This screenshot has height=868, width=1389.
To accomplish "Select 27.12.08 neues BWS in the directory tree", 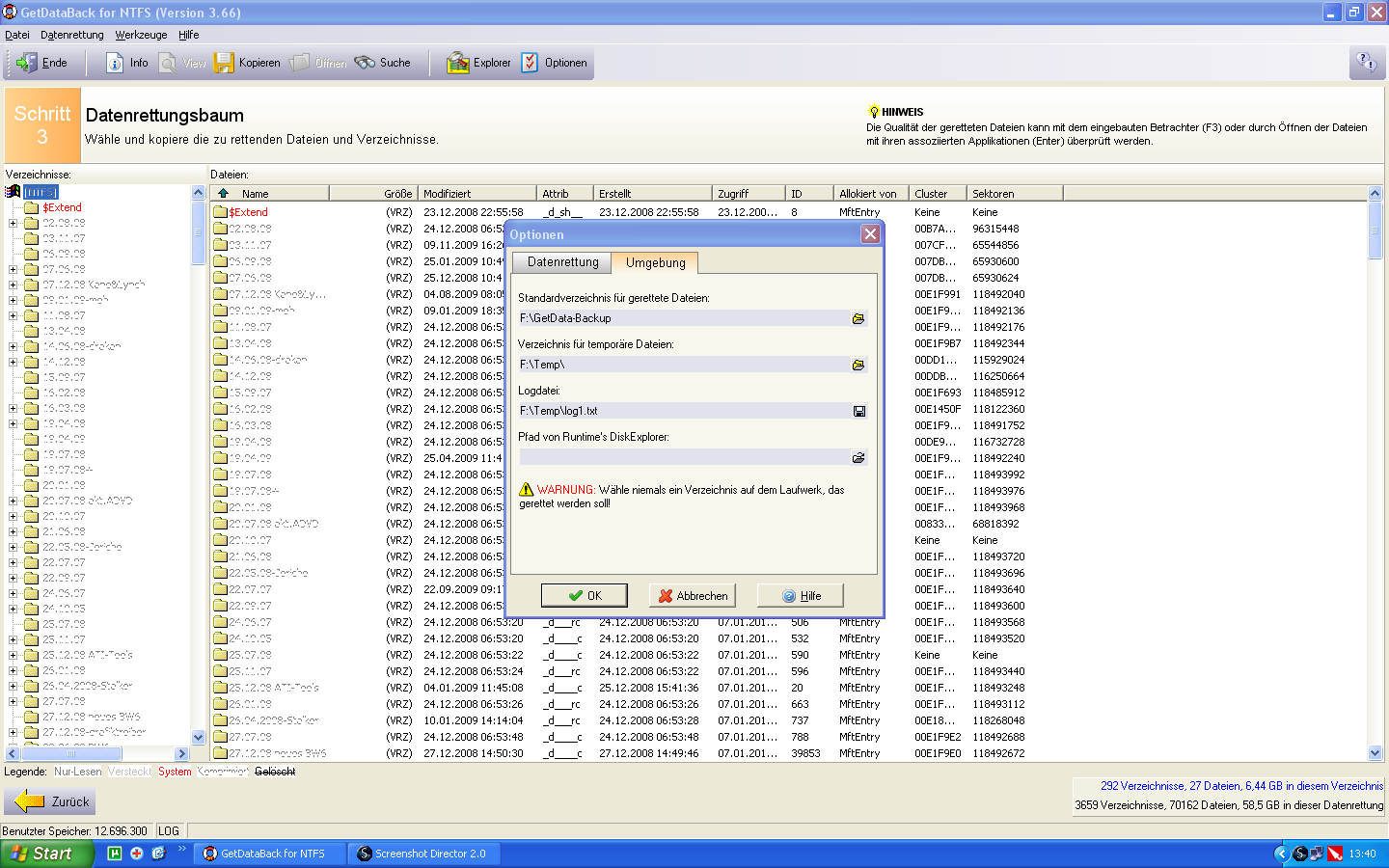I will click(92, 717).
